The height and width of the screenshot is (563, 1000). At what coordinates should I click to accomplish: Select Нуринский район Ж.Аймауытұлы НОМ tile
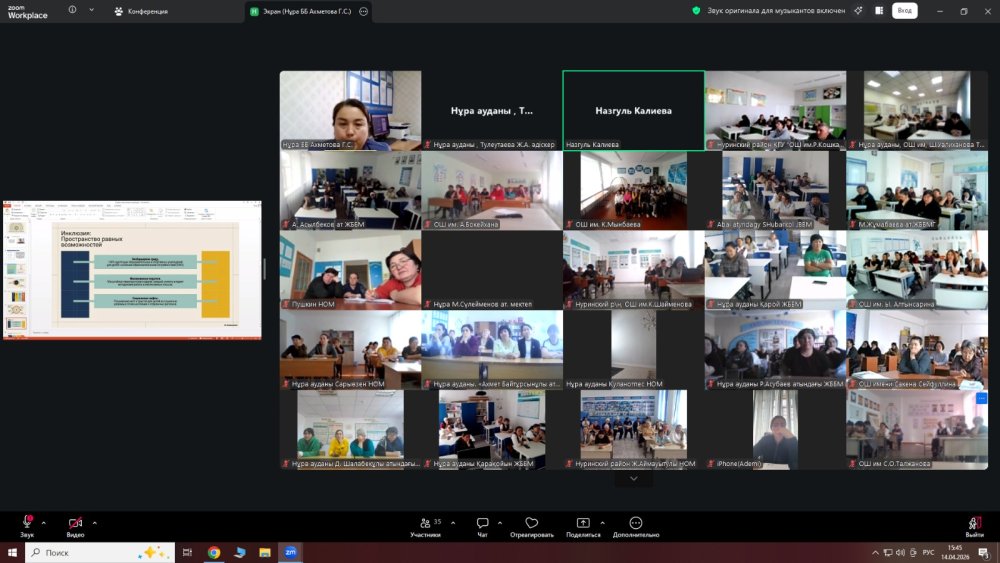coord(633,430)
